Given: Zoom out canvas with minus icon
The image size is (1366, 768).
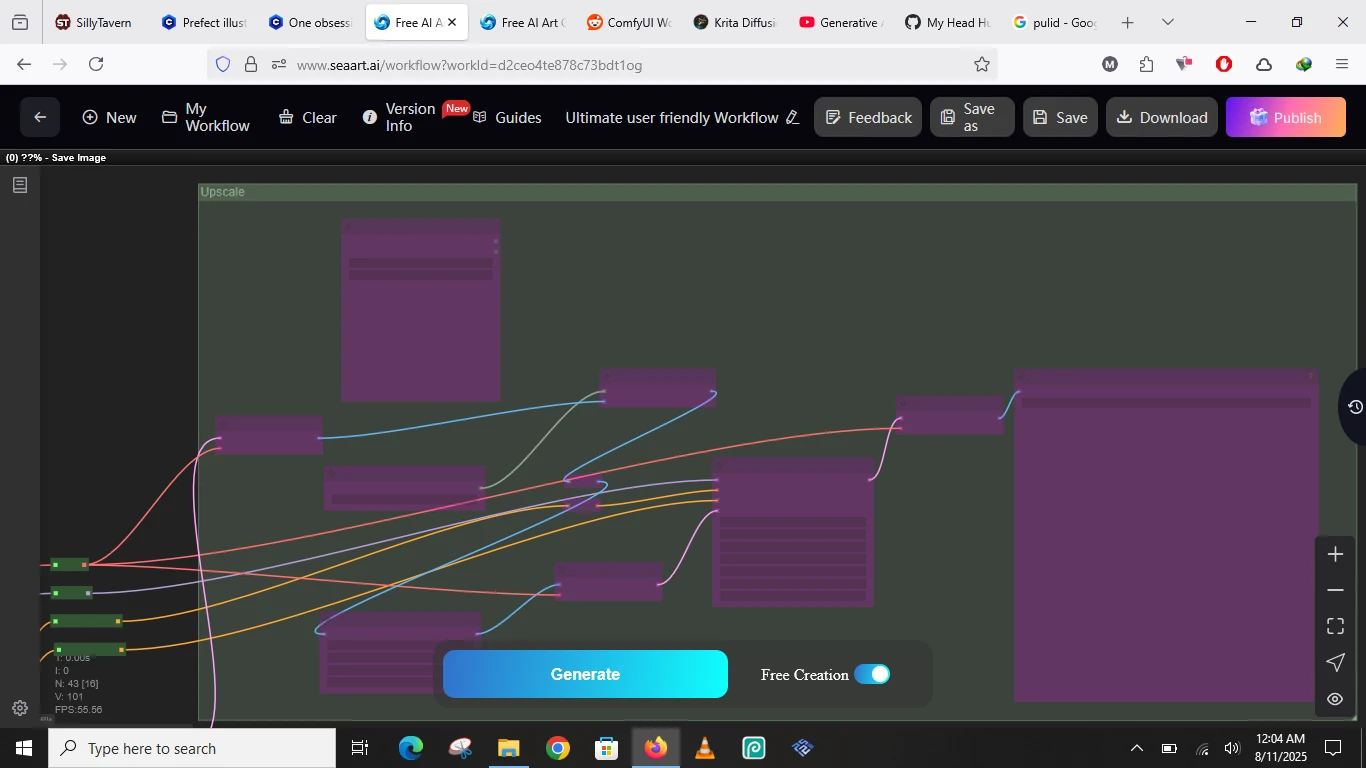Looking at the screenshot, I should point(1335,590).
